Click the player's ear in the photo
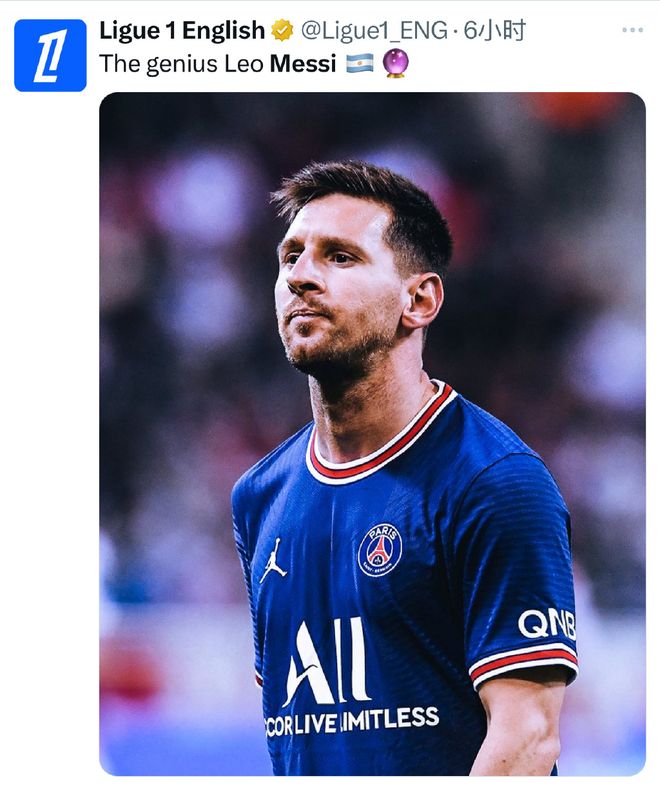This screenshot has height=787, width=660. pyautogui.click(x=423, y=298)
